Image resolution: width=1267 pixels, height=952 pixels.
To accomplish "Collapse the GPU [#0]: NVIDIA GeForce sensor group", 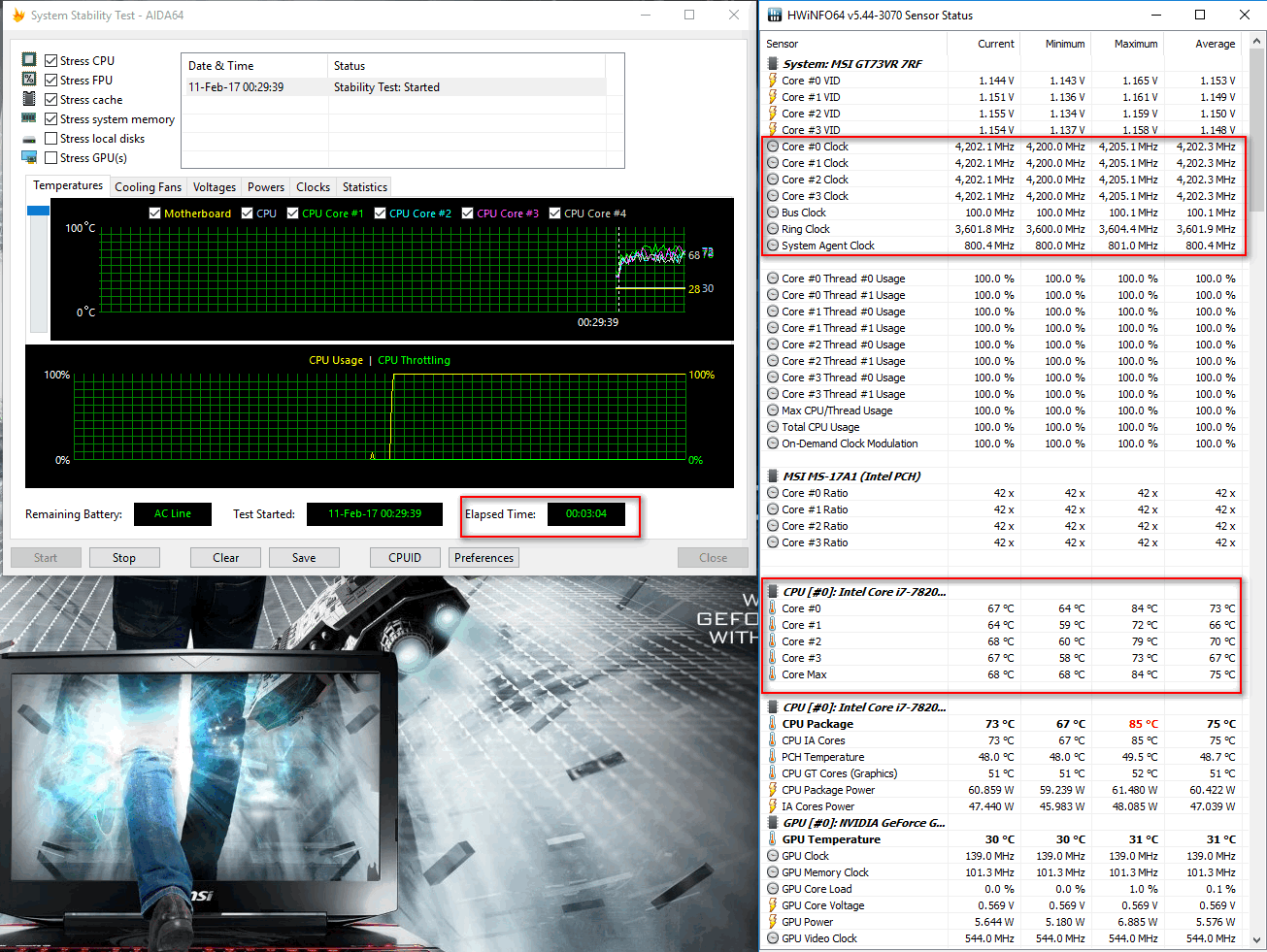I will pos(773,823).
